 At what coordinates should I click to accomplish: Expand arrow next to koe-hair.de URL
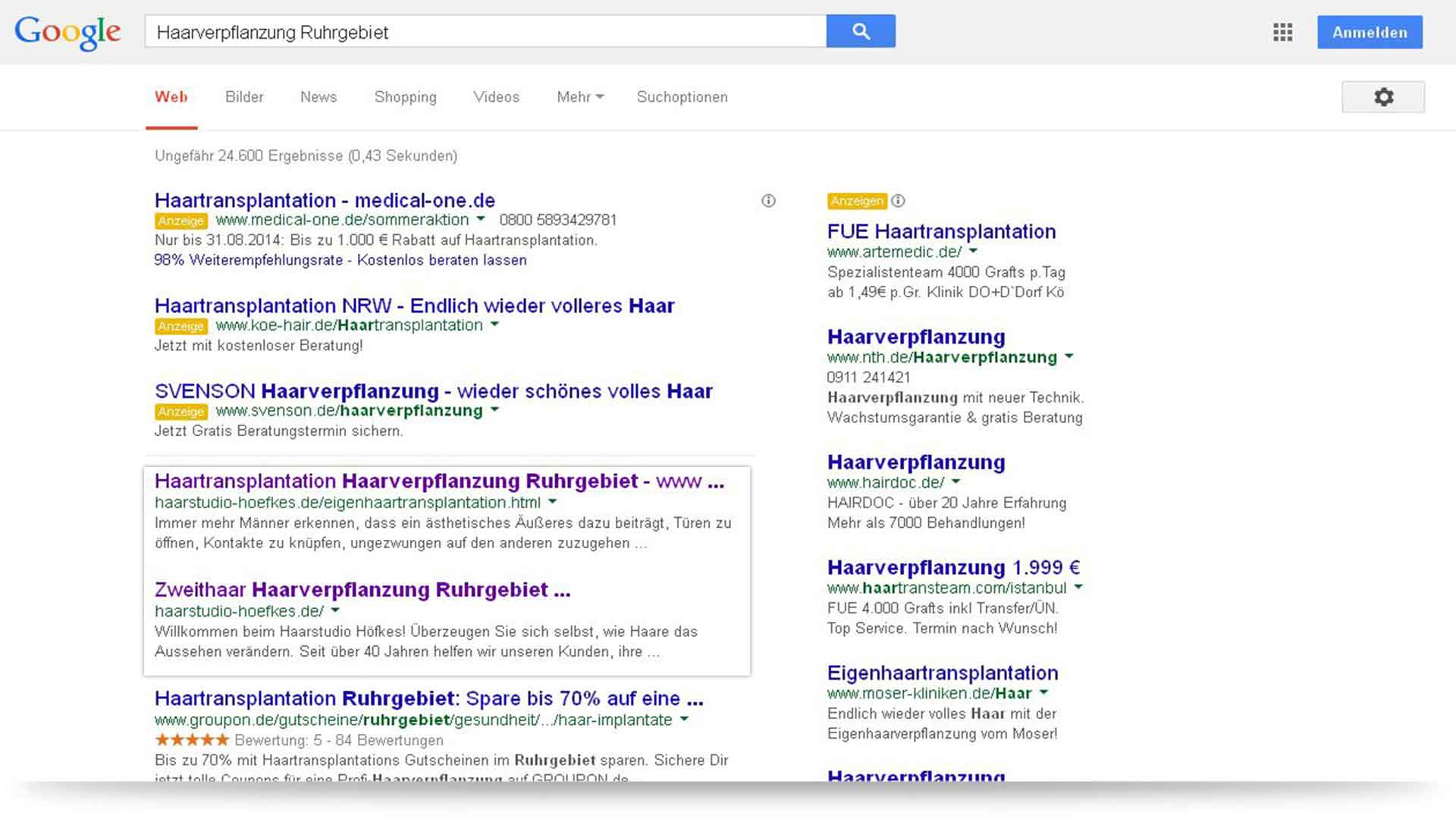click(494, 325)
